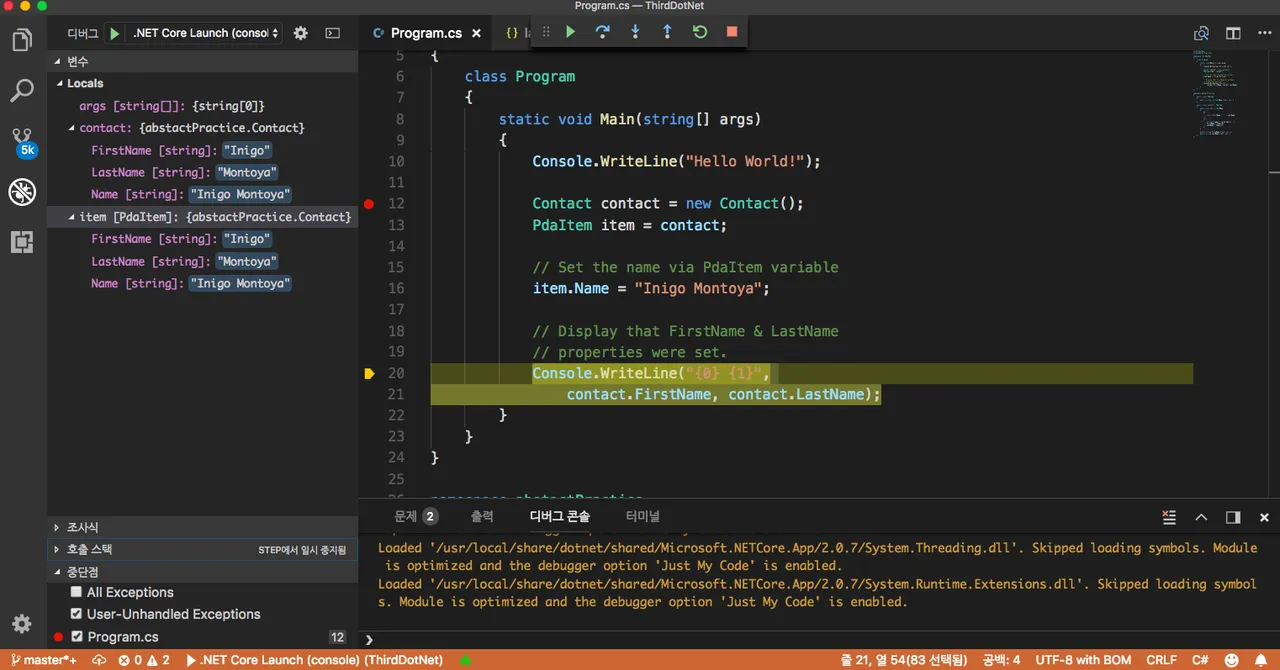Select the args [string[]] variable row
Viewport: 1280px width, 670px height.
click(203, 106)
